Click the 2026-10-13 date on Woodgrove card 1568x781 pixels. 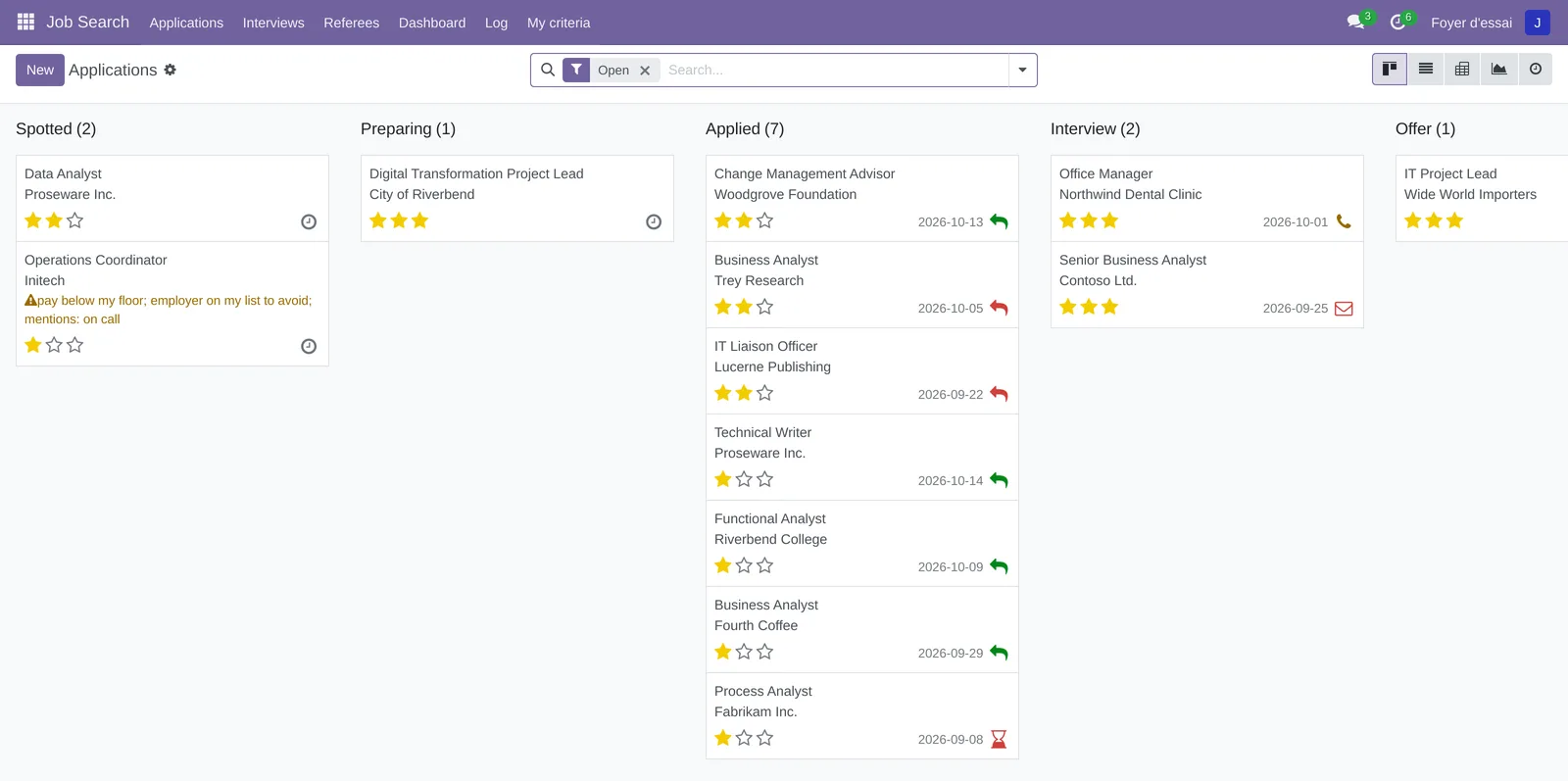point(951,222)
